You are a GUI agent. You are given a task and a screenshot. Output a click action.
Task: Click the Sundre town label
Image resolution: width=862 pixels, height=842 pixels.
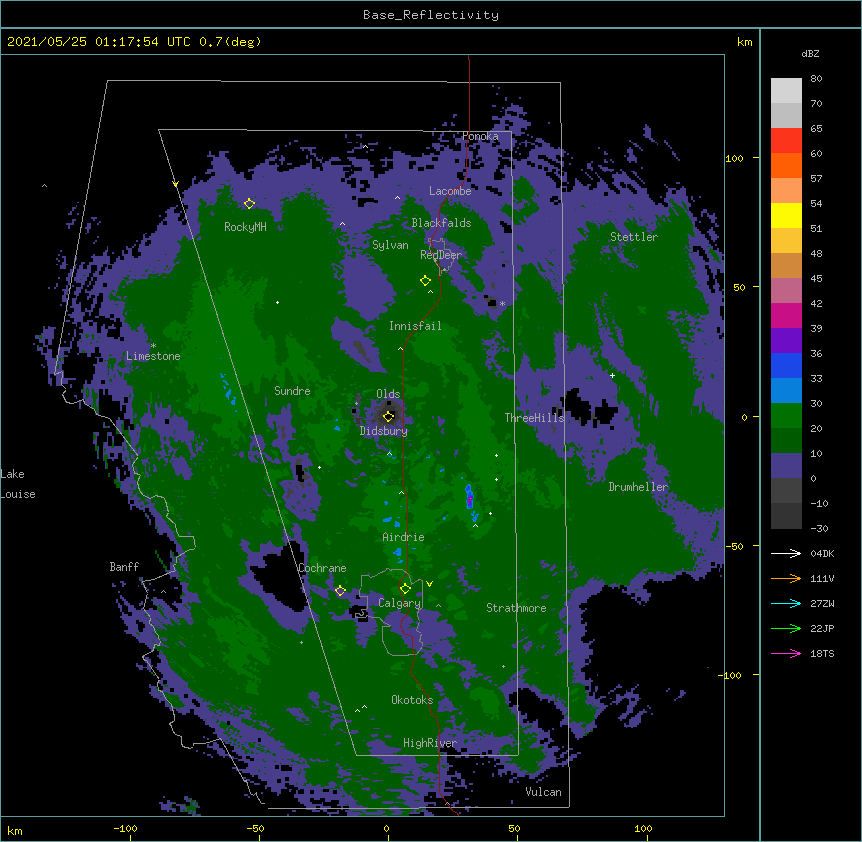click(292, 391)
